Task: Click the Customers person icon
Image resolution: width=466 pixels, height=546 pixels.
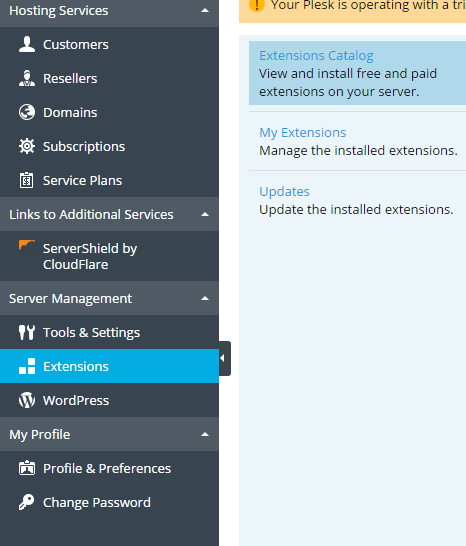Action: (x=27, y=44)
